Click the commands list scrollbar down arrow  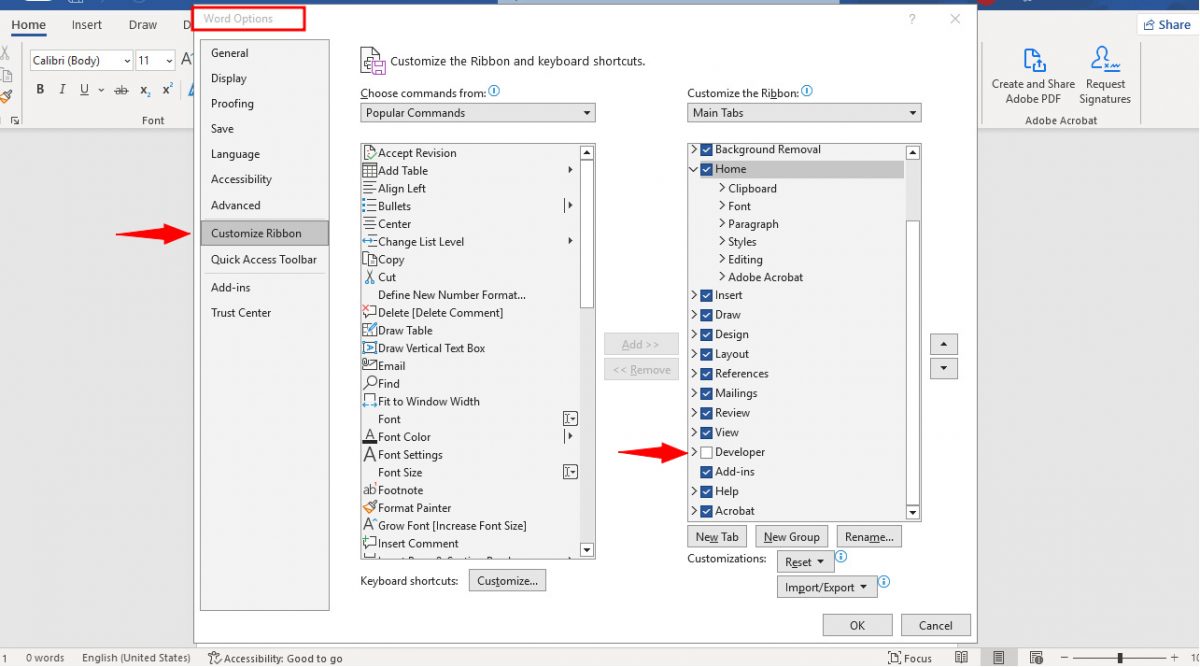(x=586, y=549)
